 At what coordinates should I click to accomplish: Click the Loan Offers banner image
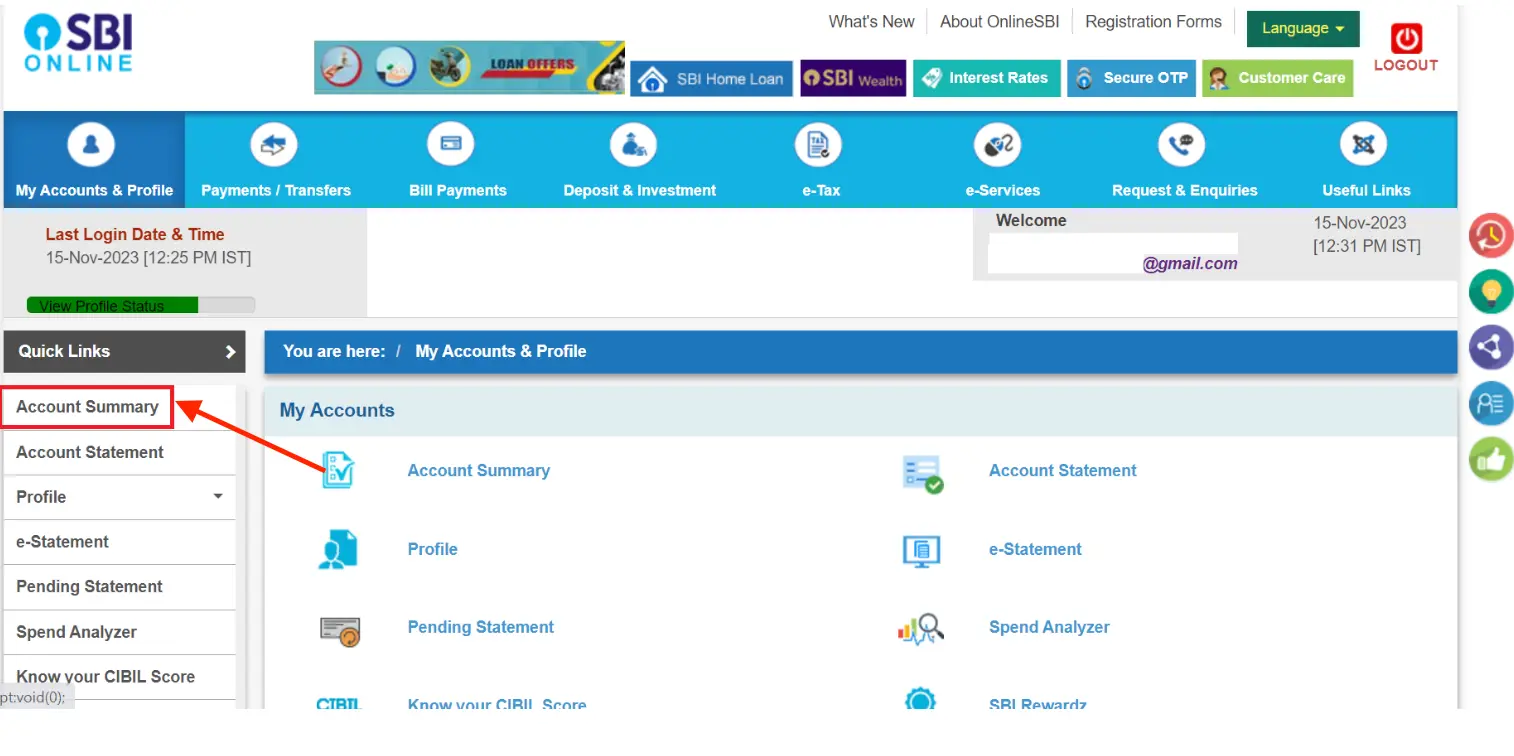coord(469,68)
